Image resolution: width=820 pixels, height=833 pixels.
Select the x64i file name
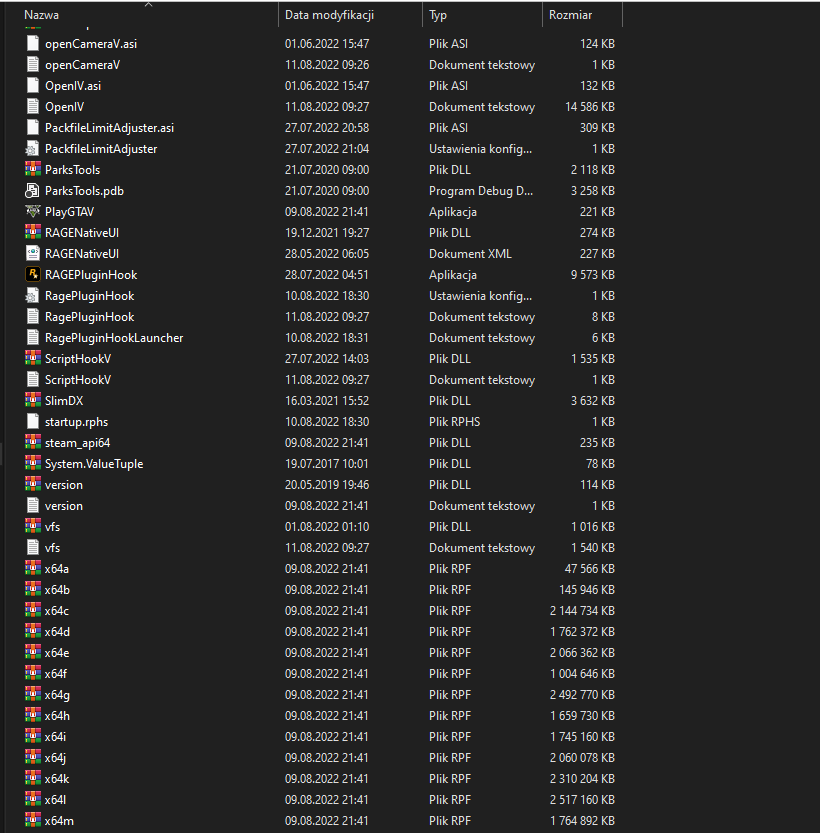(x=55, y=736)
